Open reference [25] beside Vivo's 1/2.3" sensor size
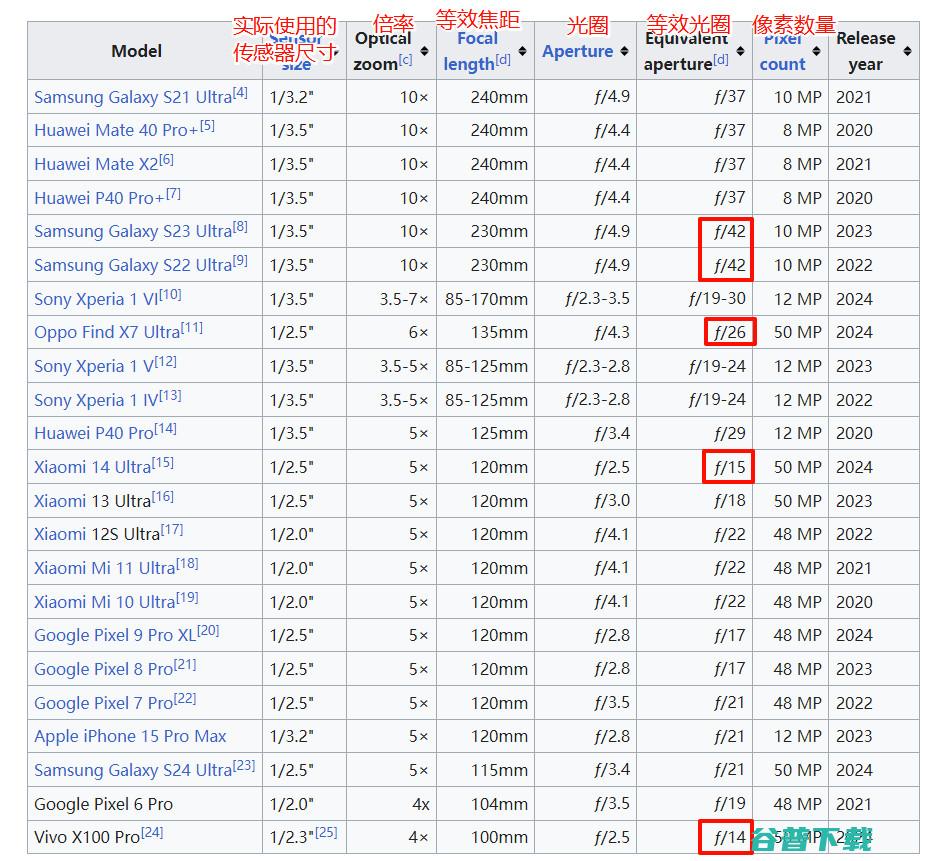The width and height of the screenshot is (929, 861). (326, 832)
